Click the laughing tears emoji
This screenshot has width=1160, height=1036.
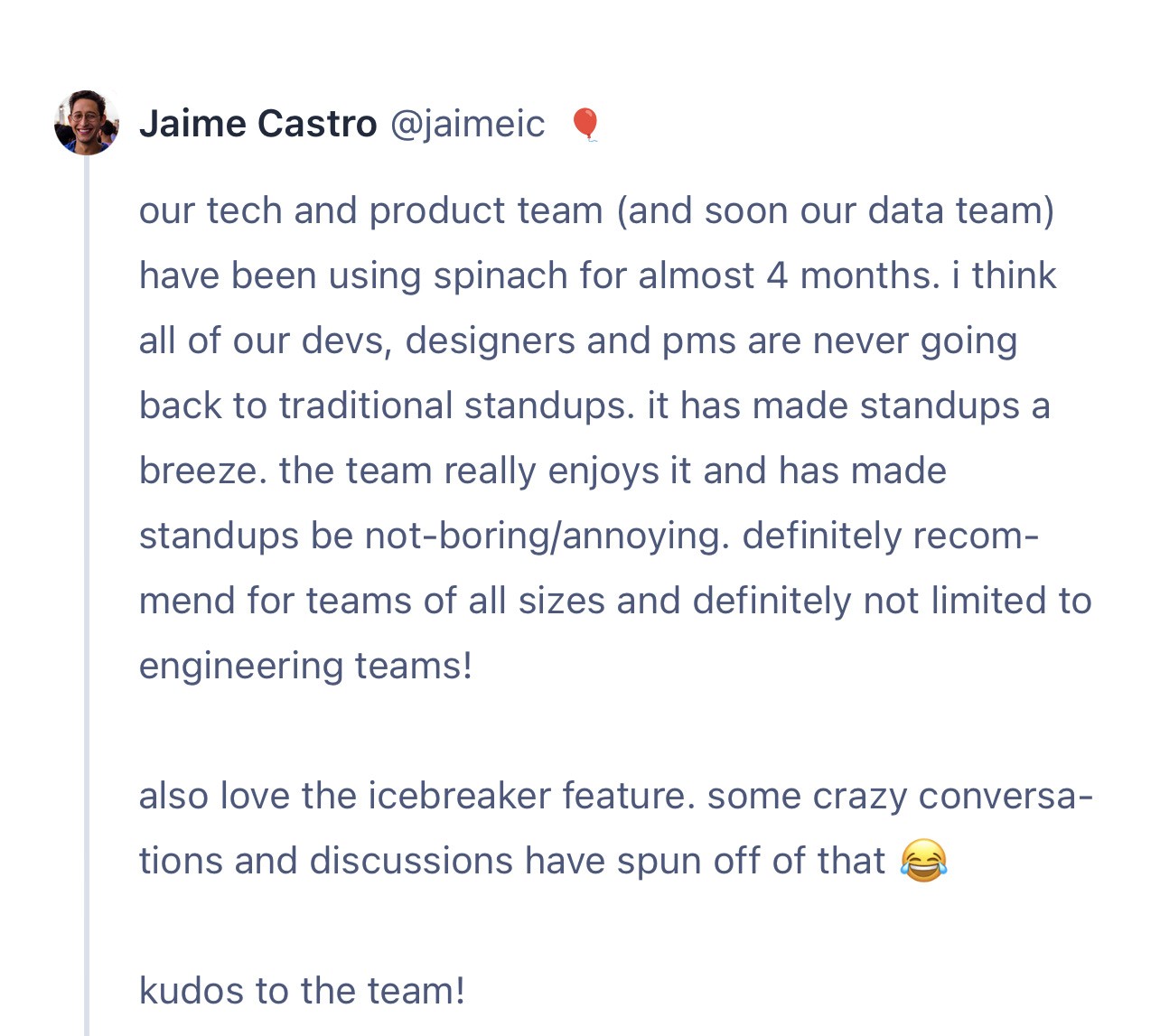point(923,860)
